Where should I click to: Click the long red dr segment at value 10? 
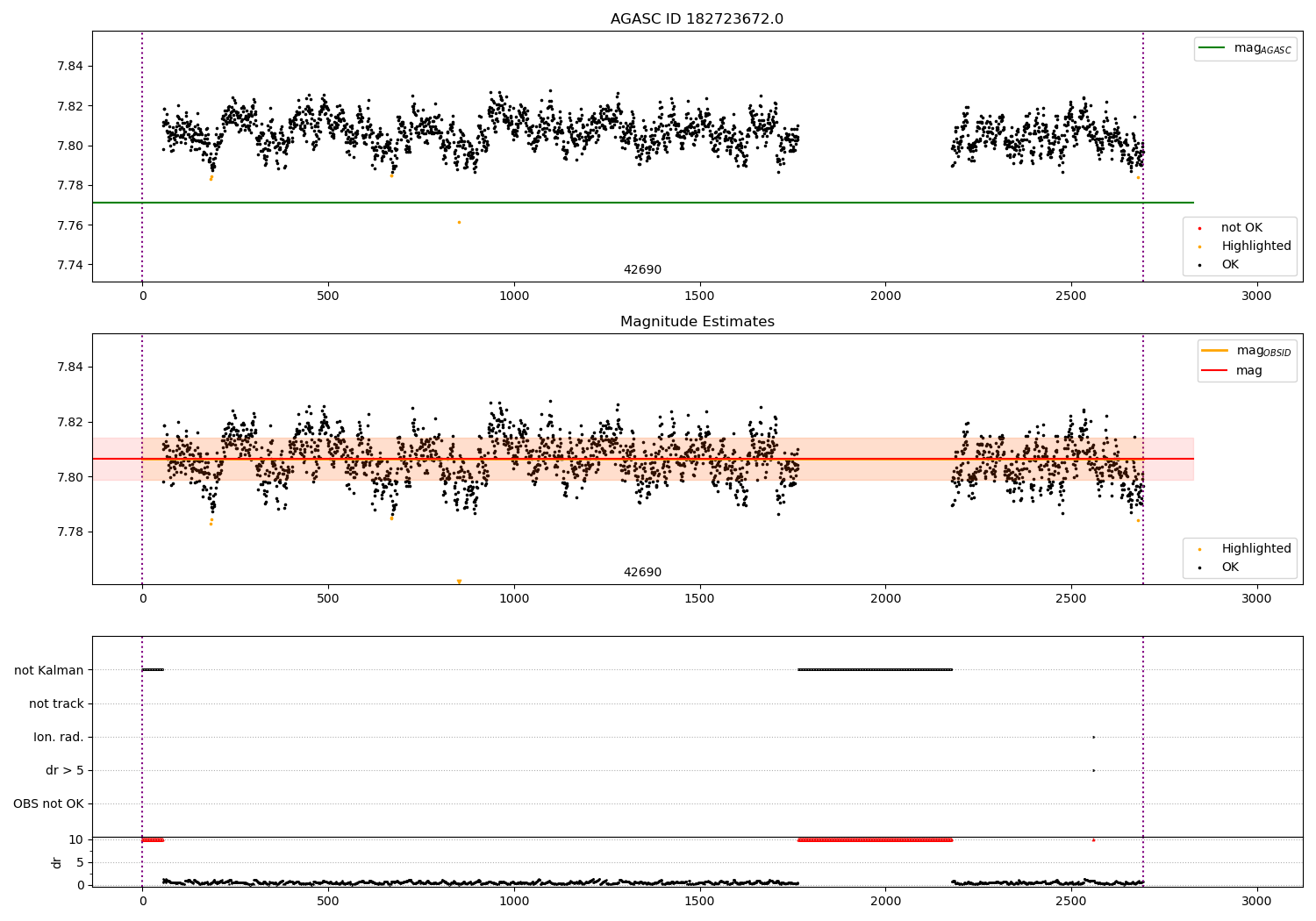875,840
